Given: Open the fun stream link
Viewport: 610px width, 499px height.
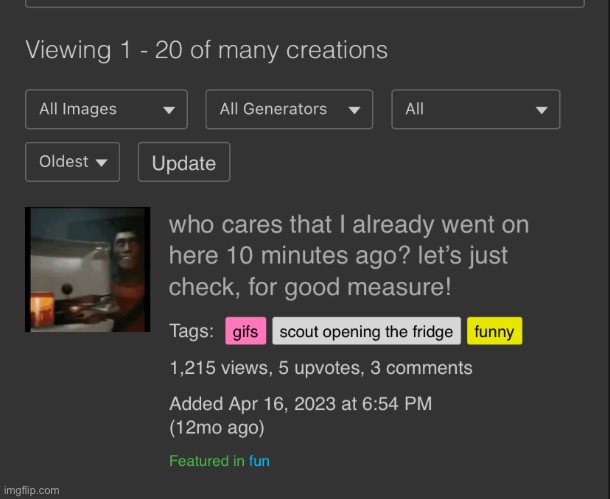Looking at the screenshot, I should point(259,461).
